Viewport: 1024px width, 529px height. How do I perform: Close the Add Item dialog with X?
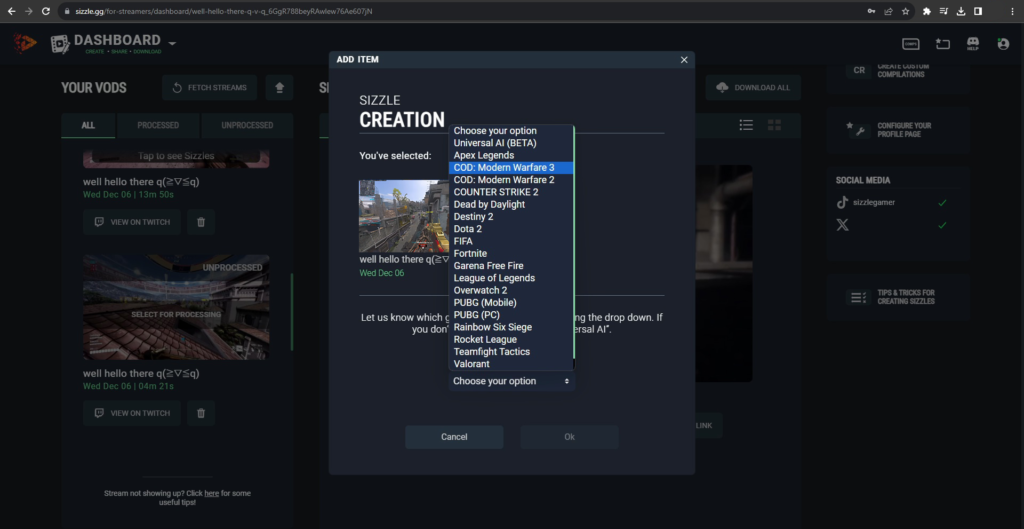tap(684, 60)
